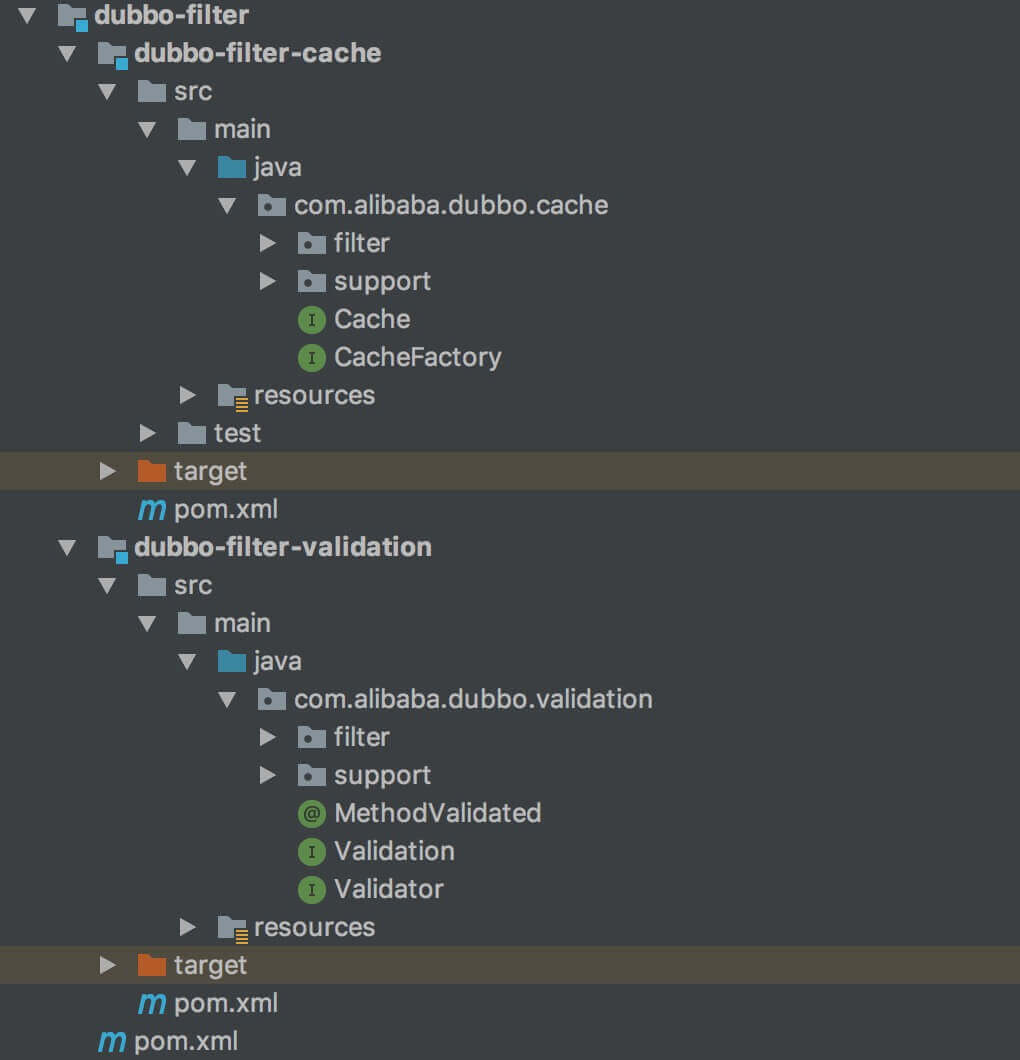1020x1060 pixels.
Task: Collapse the dubbo-filter root module
Action: (x=27, y=16)
